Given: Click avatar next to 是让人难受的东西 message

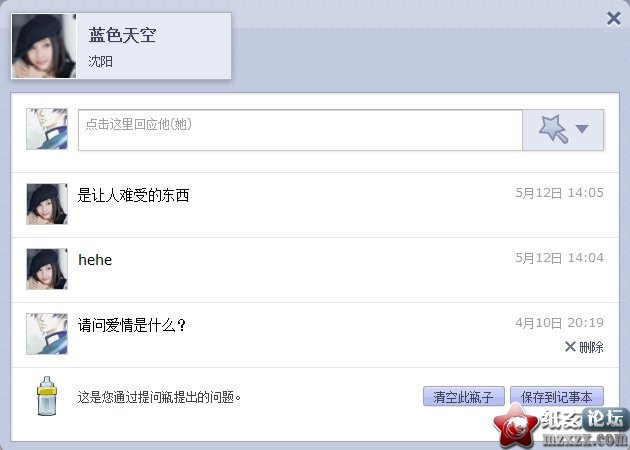Looking at the screenshot, I should coord(47,204).
